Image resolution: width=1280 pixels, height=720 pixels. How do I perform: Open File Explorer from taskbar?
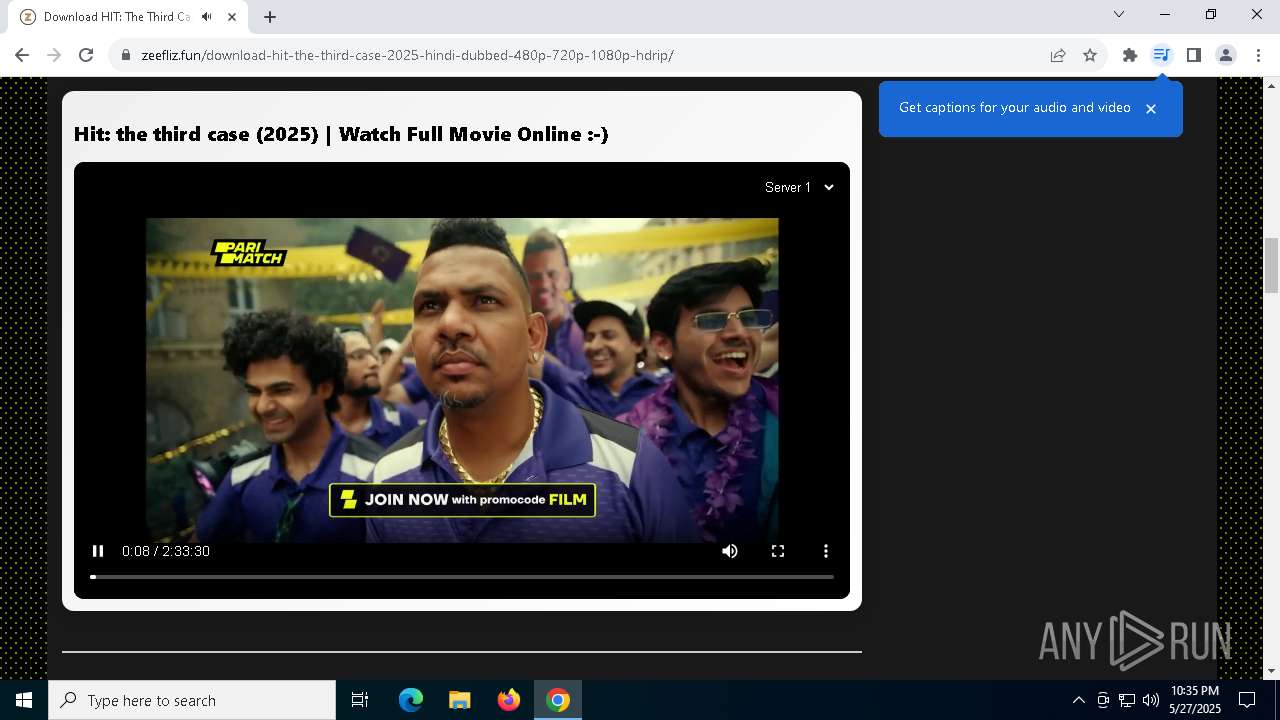coord(459,700)
